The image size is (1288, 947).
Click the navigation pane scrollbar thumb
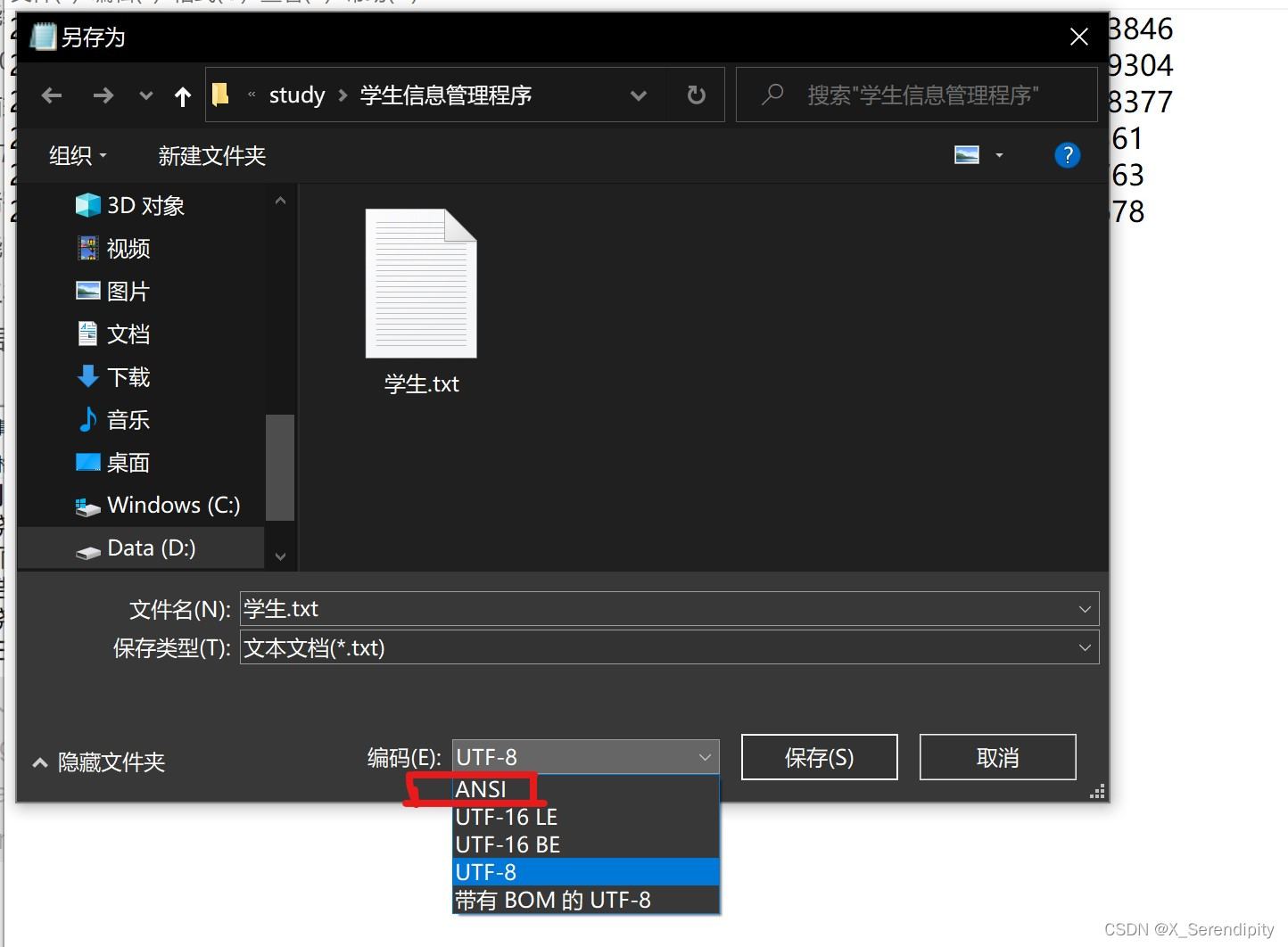coord(280,467)
